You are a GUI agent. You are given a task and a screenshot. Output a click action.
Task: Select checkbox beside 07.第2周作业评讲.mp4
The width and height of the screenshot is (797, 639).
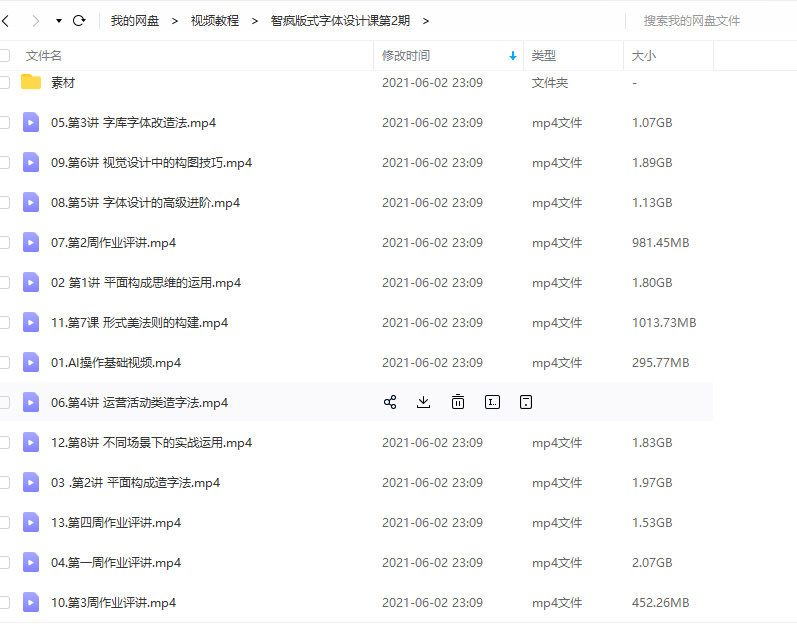pos(4,243)
